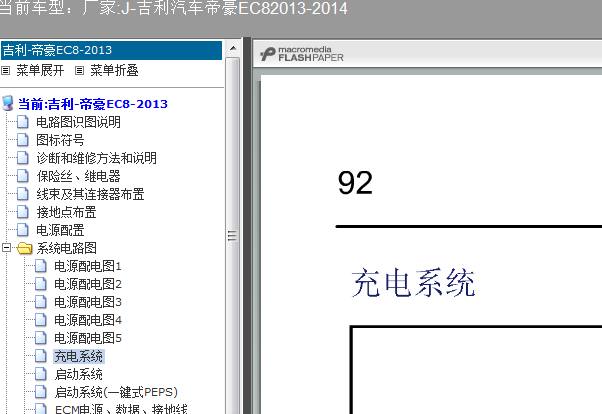Select the 吉利-帝豪EC8-2013 header bar
The image size is (602, 414).
tap(111, 50)
